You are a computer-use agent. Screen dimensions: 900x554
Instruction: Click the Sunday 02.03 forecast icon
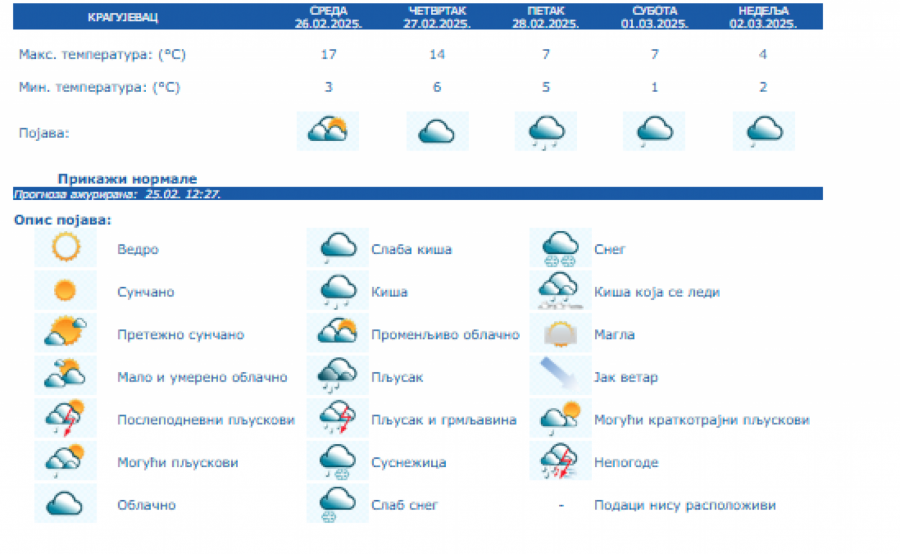pyautogui.click(x=764, y=131)
